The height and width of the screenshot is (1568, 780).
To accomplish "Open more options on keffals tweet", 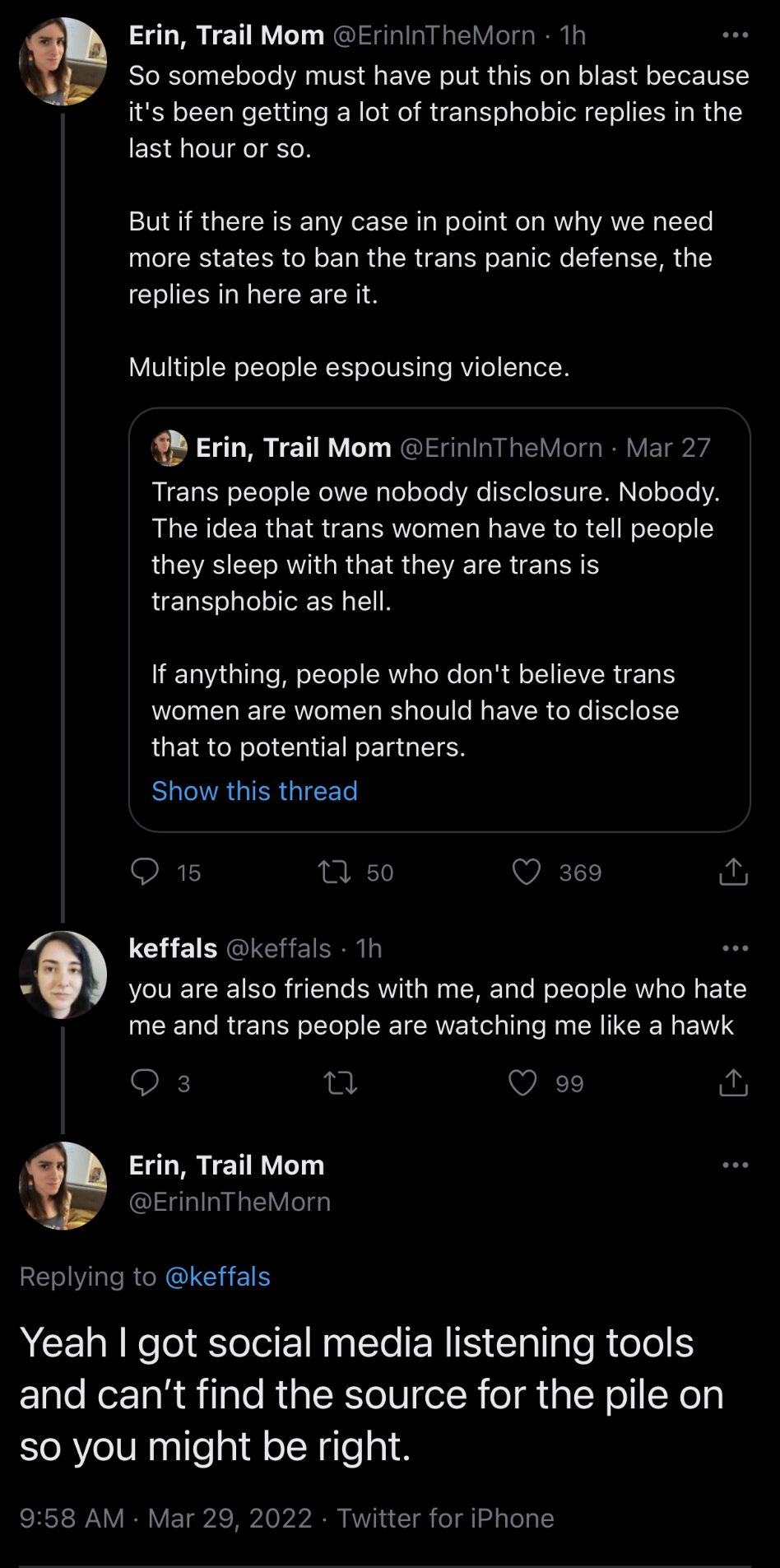I will (735, 948).
